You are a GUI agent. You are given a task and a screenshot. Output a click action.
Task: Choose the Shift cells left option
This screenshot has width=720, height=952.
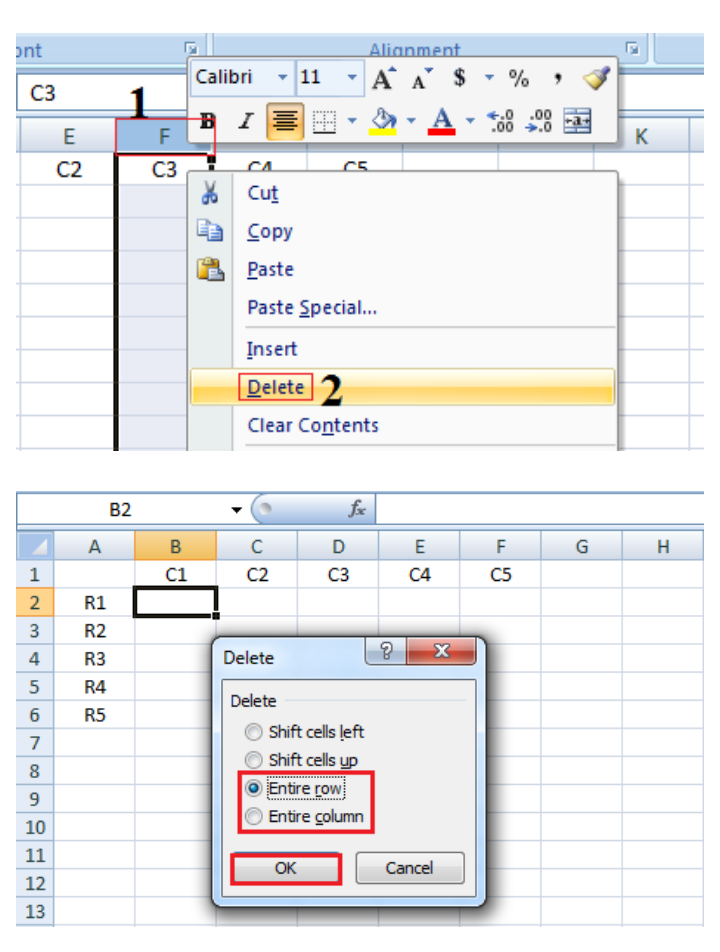254,732
